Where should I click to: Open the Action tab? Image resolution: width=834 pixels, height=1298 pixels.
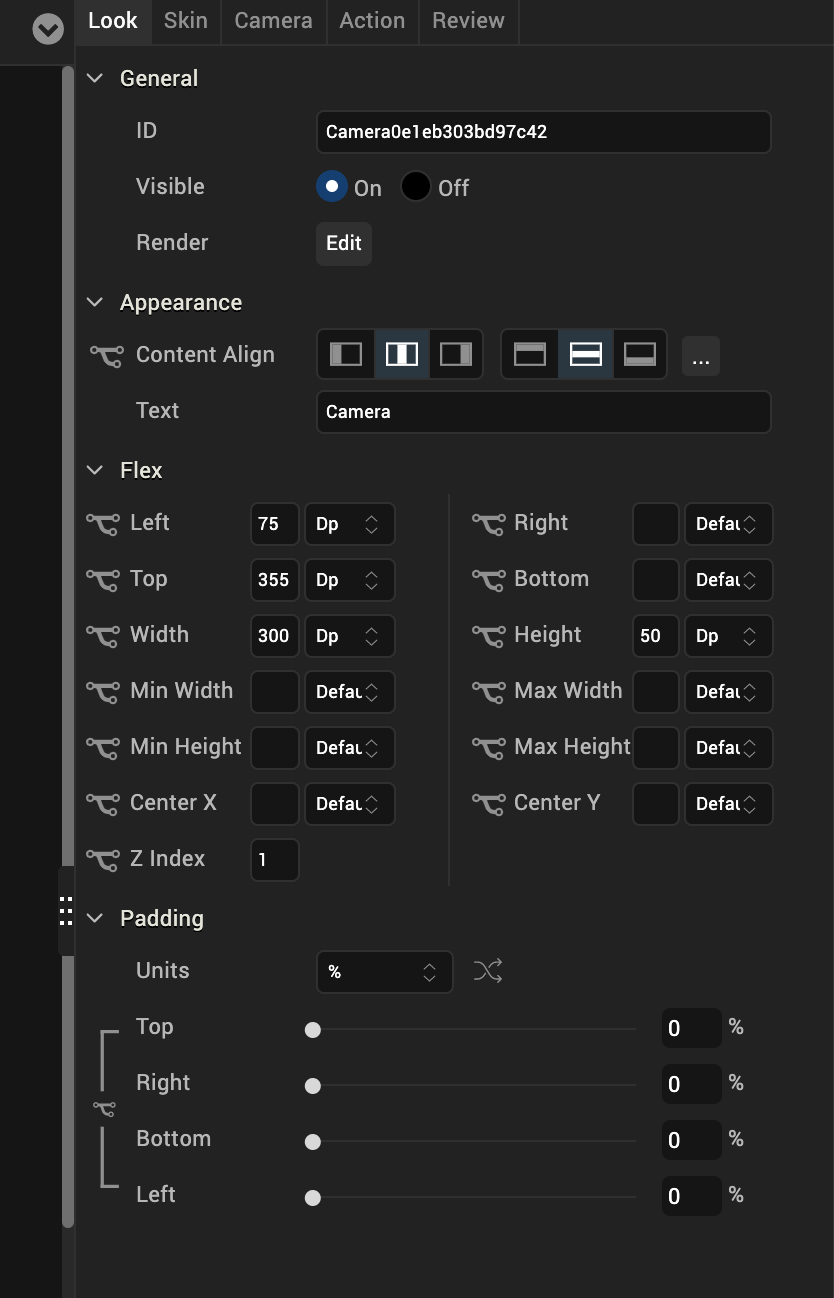[372, 21]
